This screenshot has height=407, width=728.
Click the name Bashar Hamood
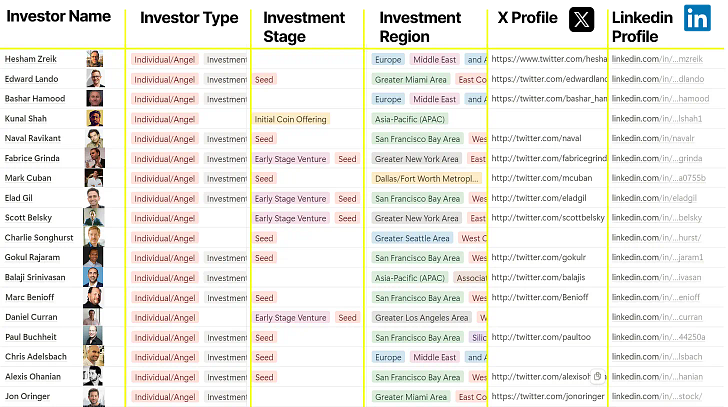point(35,98)
